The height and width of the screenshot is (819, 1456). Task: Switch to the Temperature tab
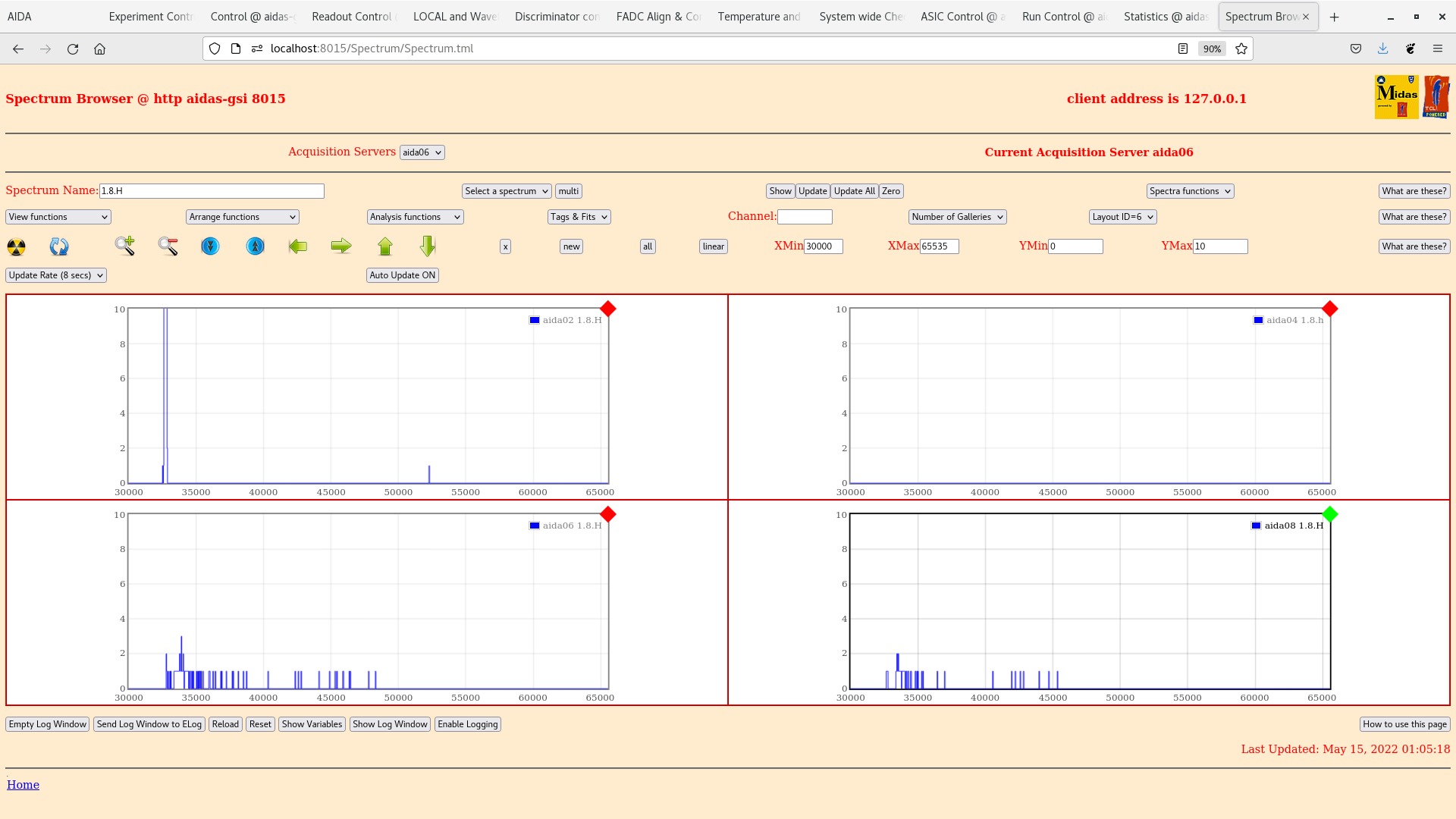tap(758, 17)
